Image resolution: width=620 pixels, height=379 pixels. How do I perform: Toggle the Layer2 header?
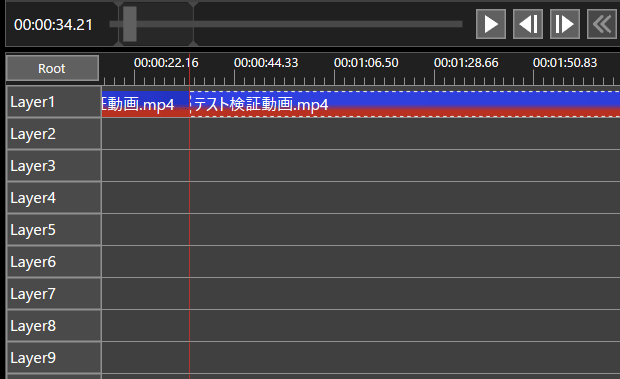[x=54, y=134]
